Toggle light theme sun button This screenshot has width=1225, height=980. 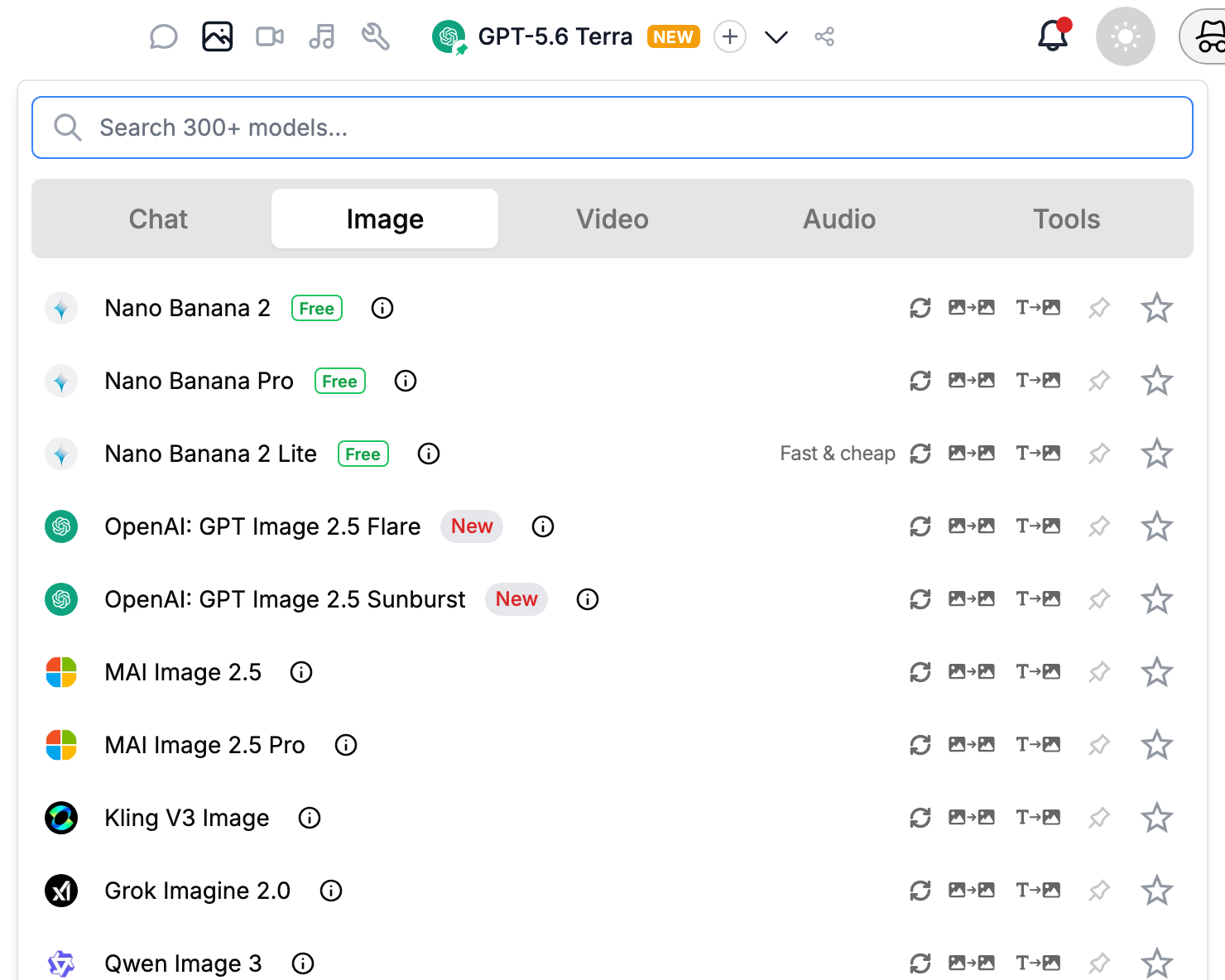[1125, 36]
